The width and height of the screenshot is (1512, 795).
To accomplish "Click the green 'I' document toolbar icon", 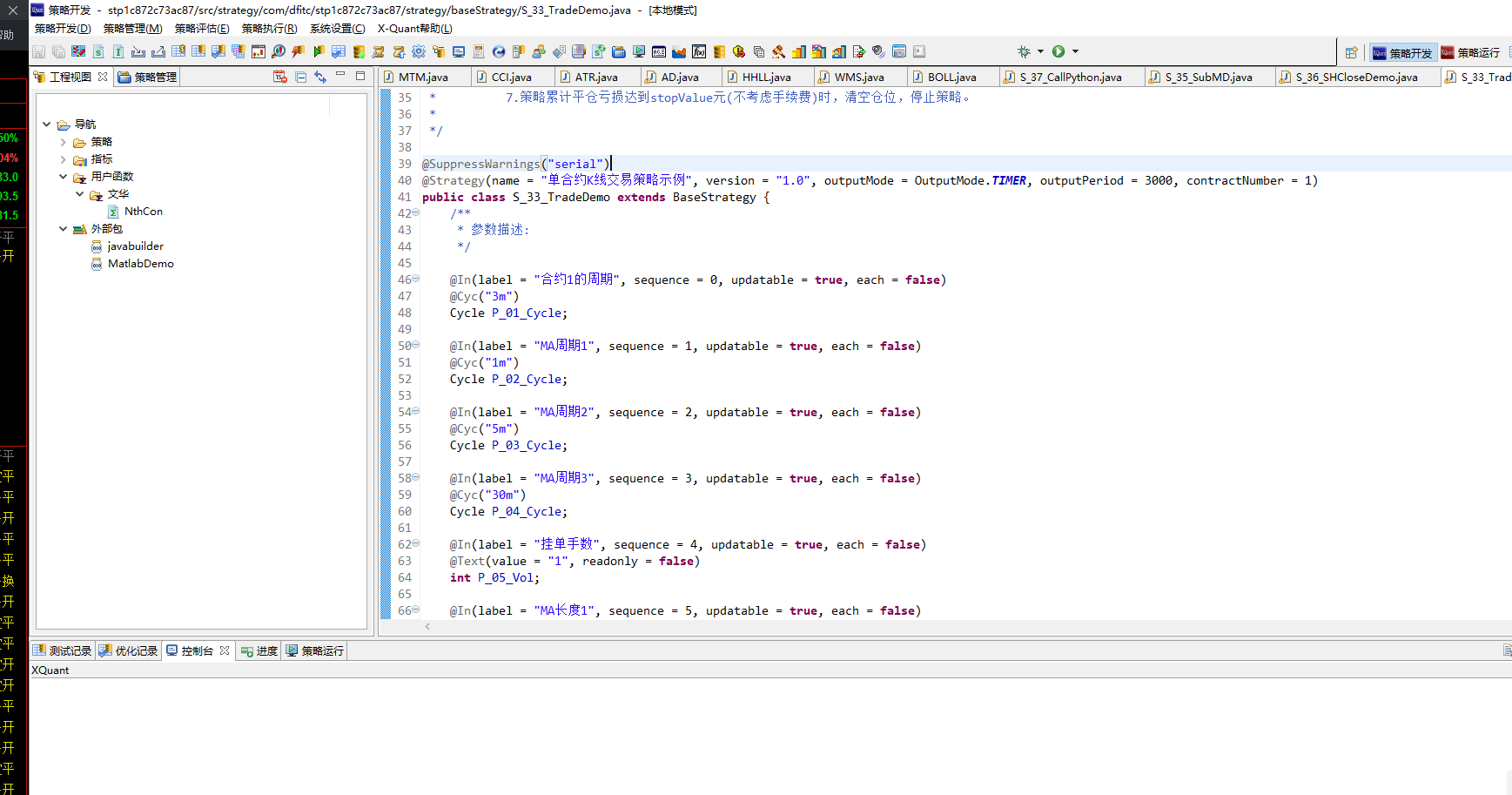I will point(118,52).
